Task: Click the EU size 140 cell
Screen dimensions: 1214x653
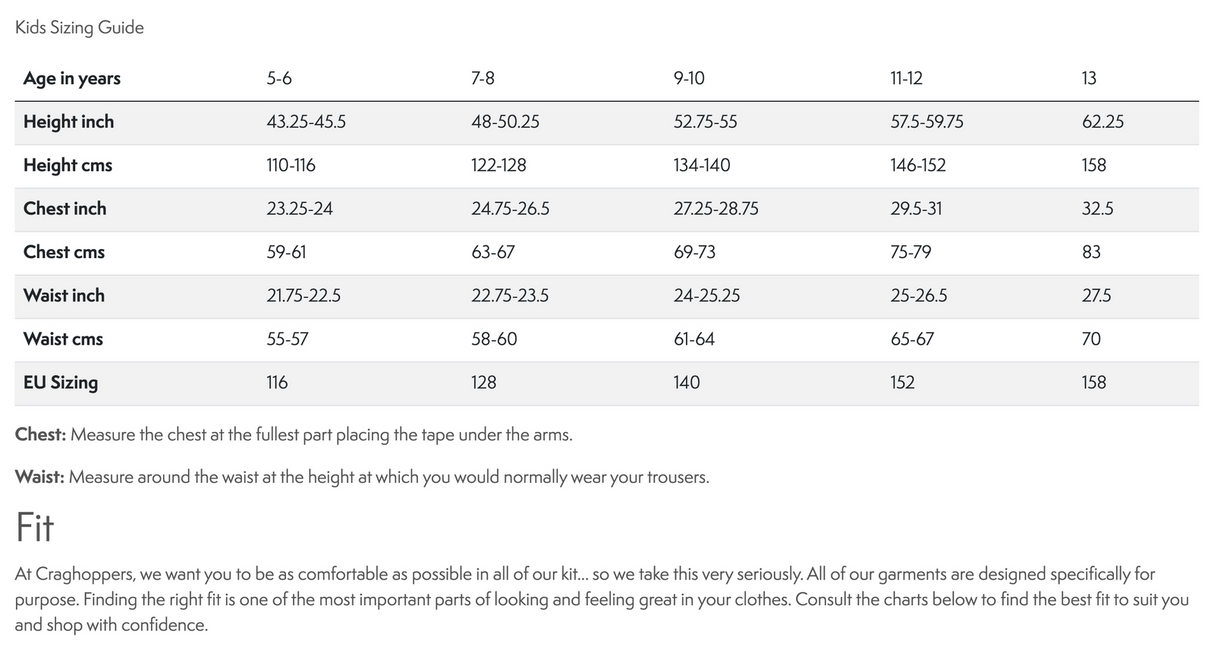Action: pyautogui.click(x=687, y=383)
